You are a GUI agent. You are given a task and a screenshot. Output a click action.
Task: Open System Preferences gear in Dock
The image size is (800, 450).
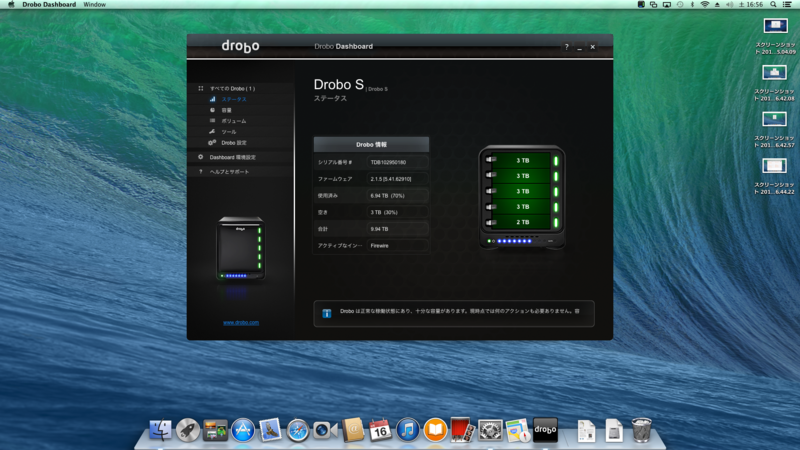click(x=490, y=431)
